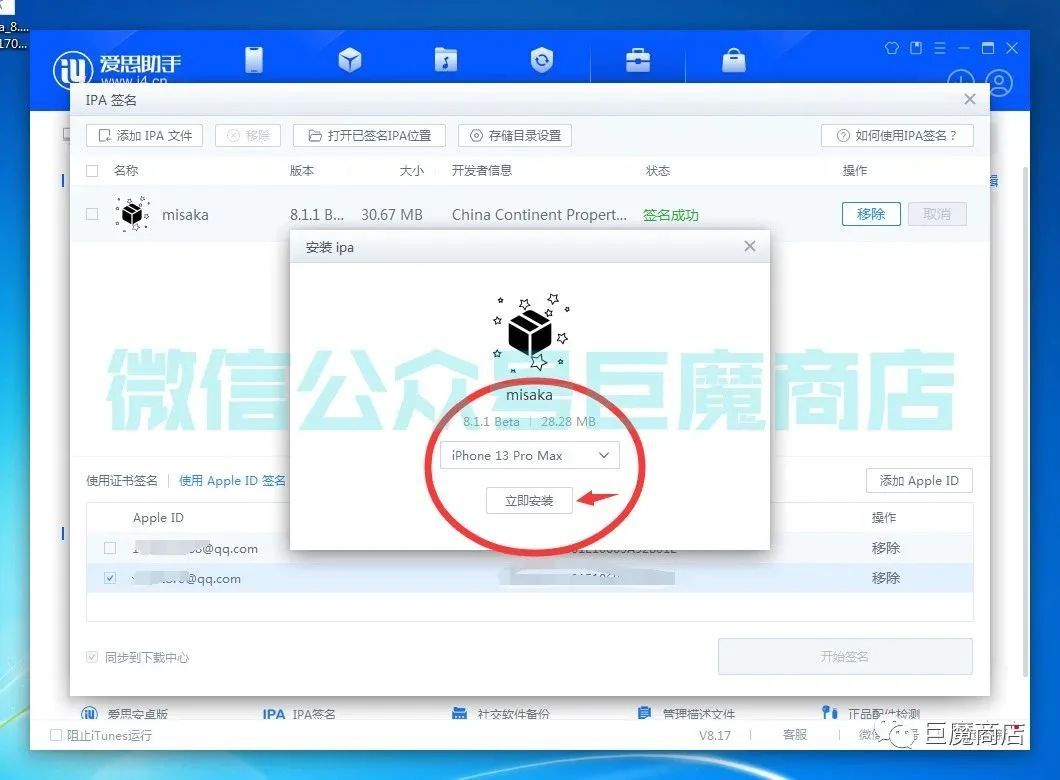Open the toolbox briefcase icon
Viewport: 1060px width, 780px height.
637,60
